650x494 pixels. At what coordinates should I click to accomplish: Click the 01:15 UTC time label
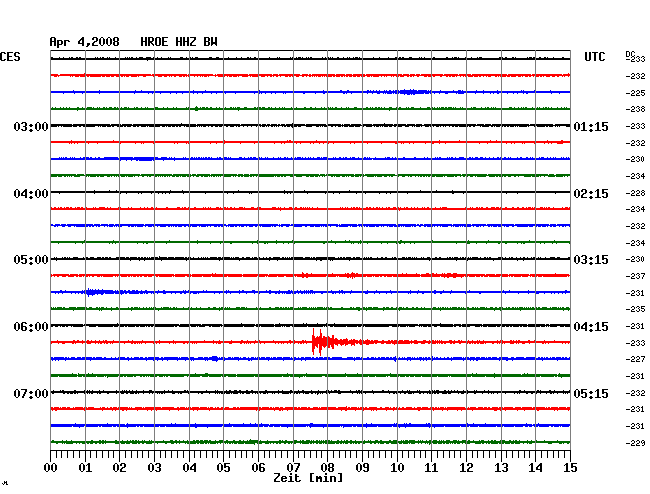(591, 126)
